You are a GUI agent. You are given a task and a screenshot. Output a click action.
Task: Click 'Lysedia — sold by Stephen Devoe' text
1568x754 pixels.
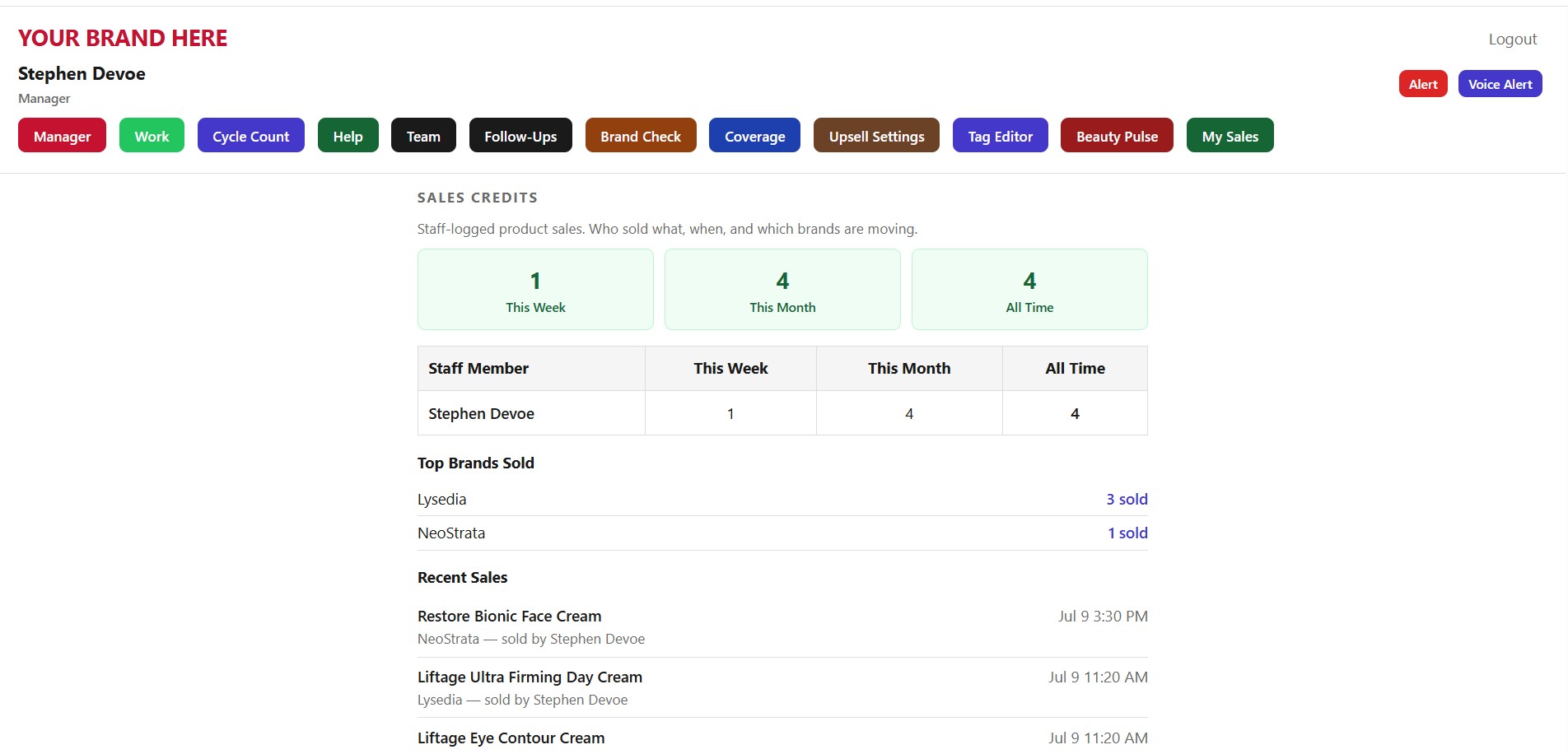522,700
